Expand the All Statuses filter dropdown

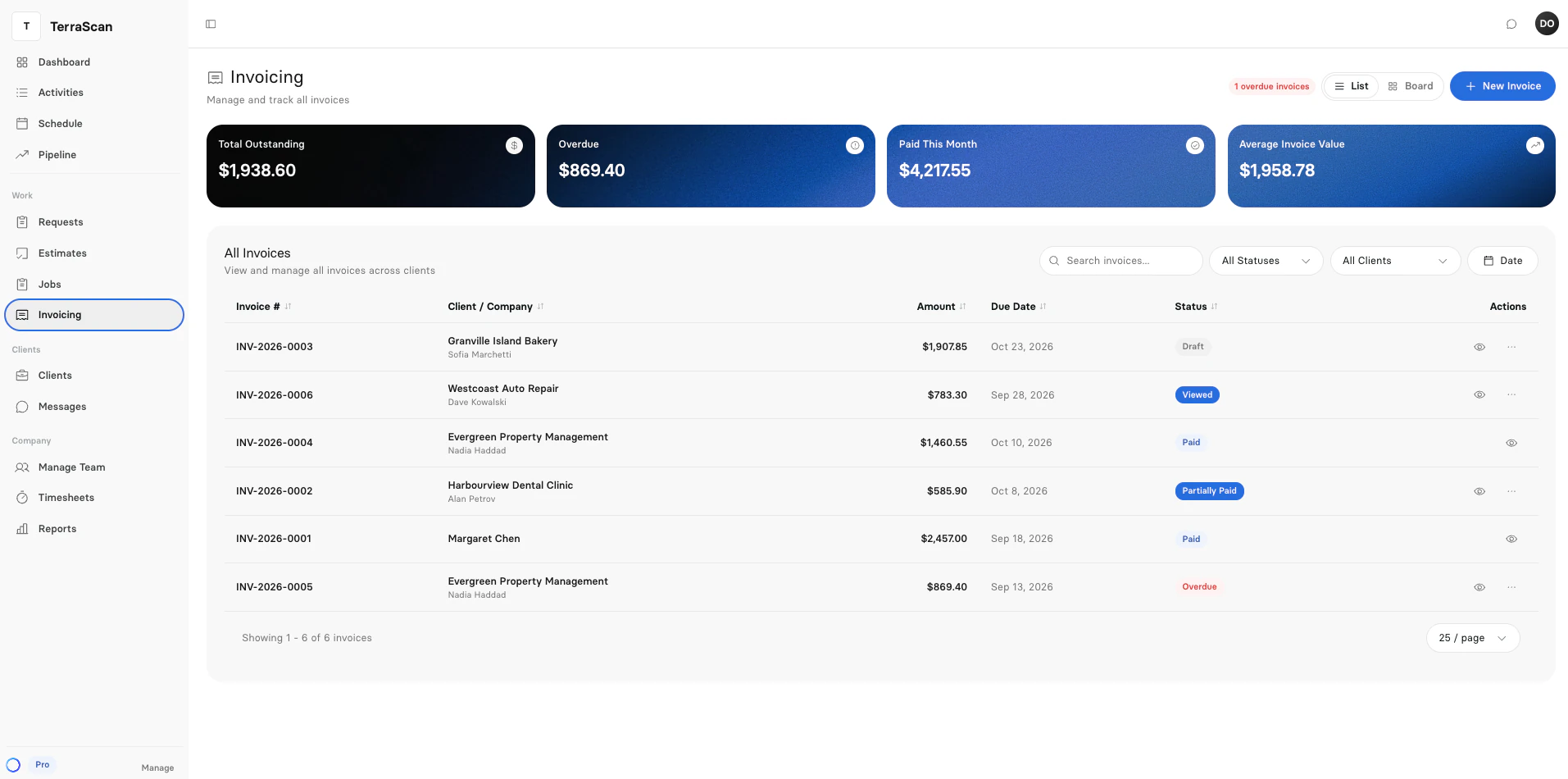click(1266, 261)
